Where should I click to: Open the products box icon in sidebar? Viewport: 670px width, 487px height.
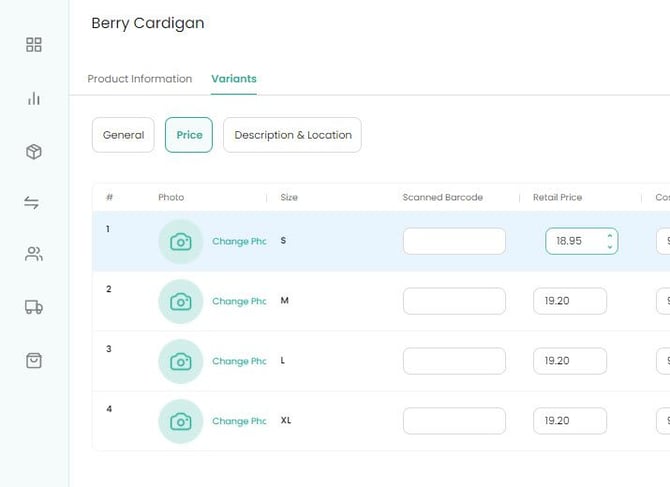pos(34,151)
